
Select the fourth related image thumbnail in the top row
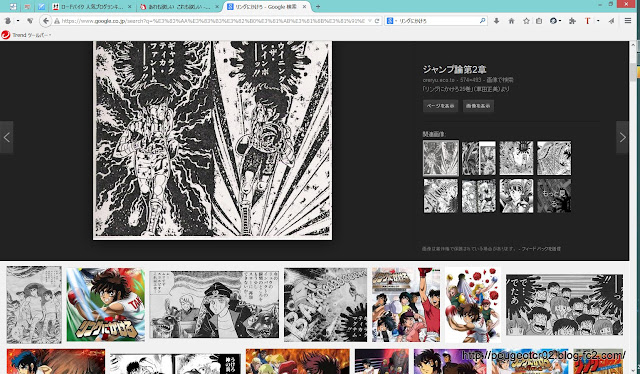point(554,158)
